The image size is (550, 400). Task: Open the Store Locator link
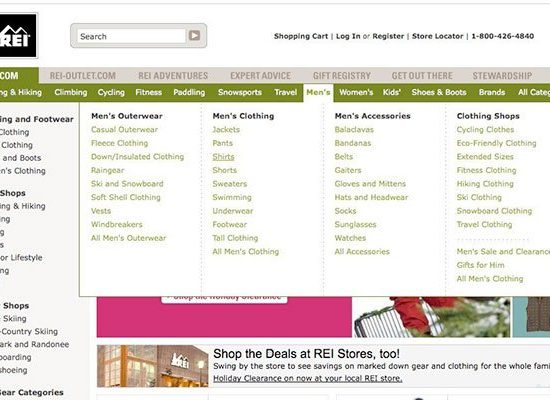click(x=437, y=36)
